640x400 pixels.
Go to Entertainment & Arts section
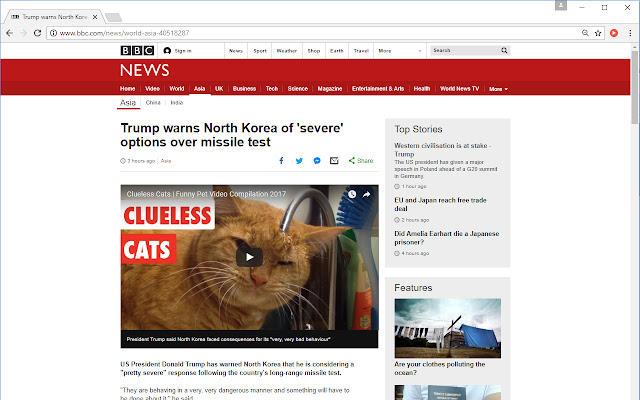378,89
